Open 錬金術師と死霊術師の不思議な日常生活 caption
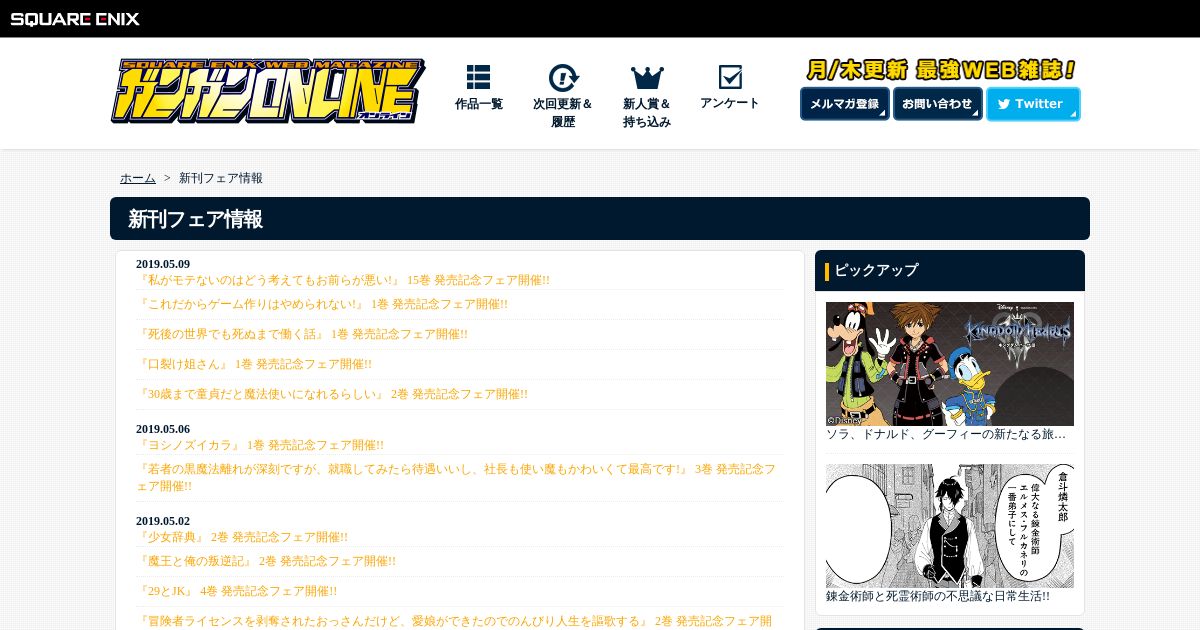The image size is (1200, 630). pos(938,596)
